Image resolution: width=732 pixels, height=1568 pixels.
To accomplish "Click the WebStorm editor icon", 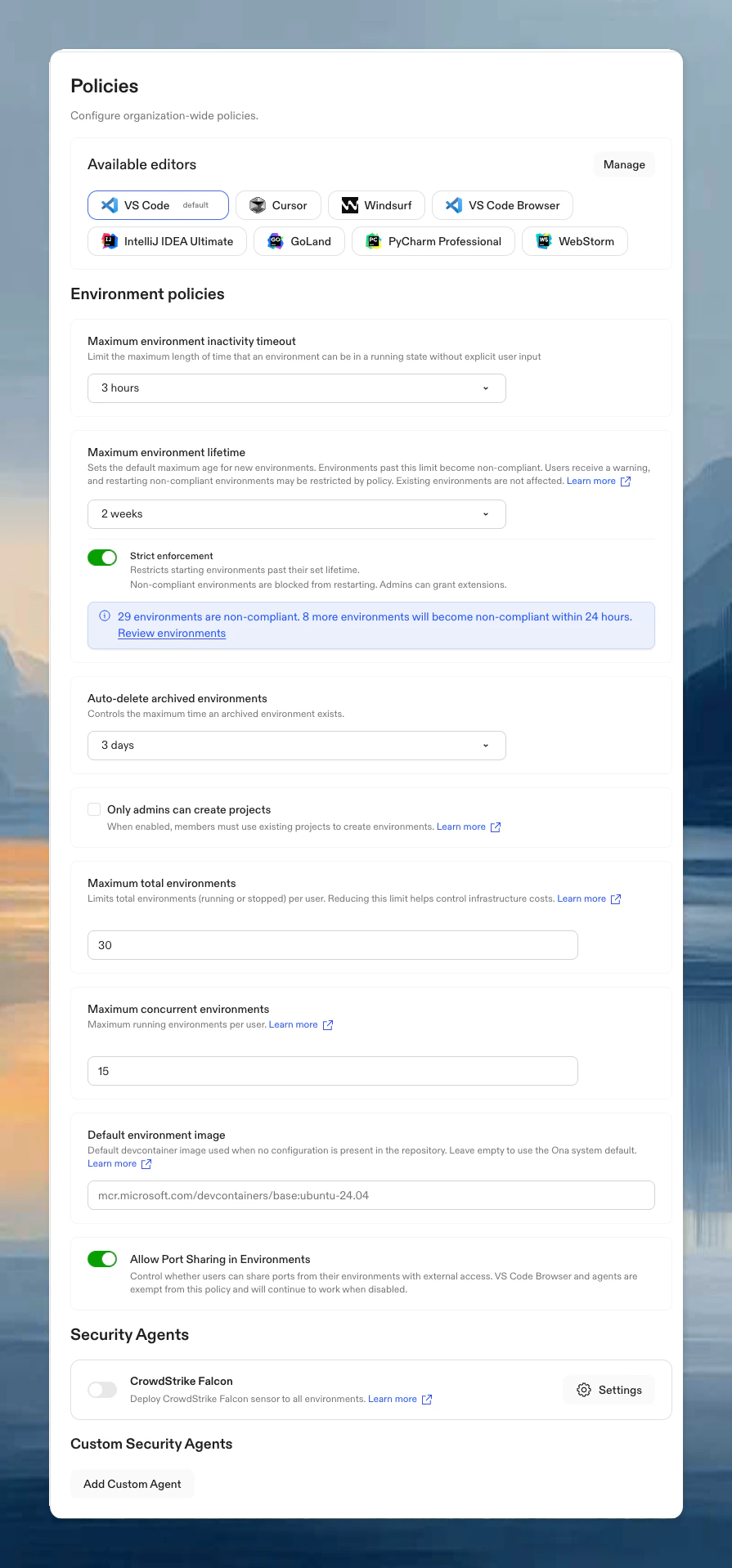I will 544,241.
